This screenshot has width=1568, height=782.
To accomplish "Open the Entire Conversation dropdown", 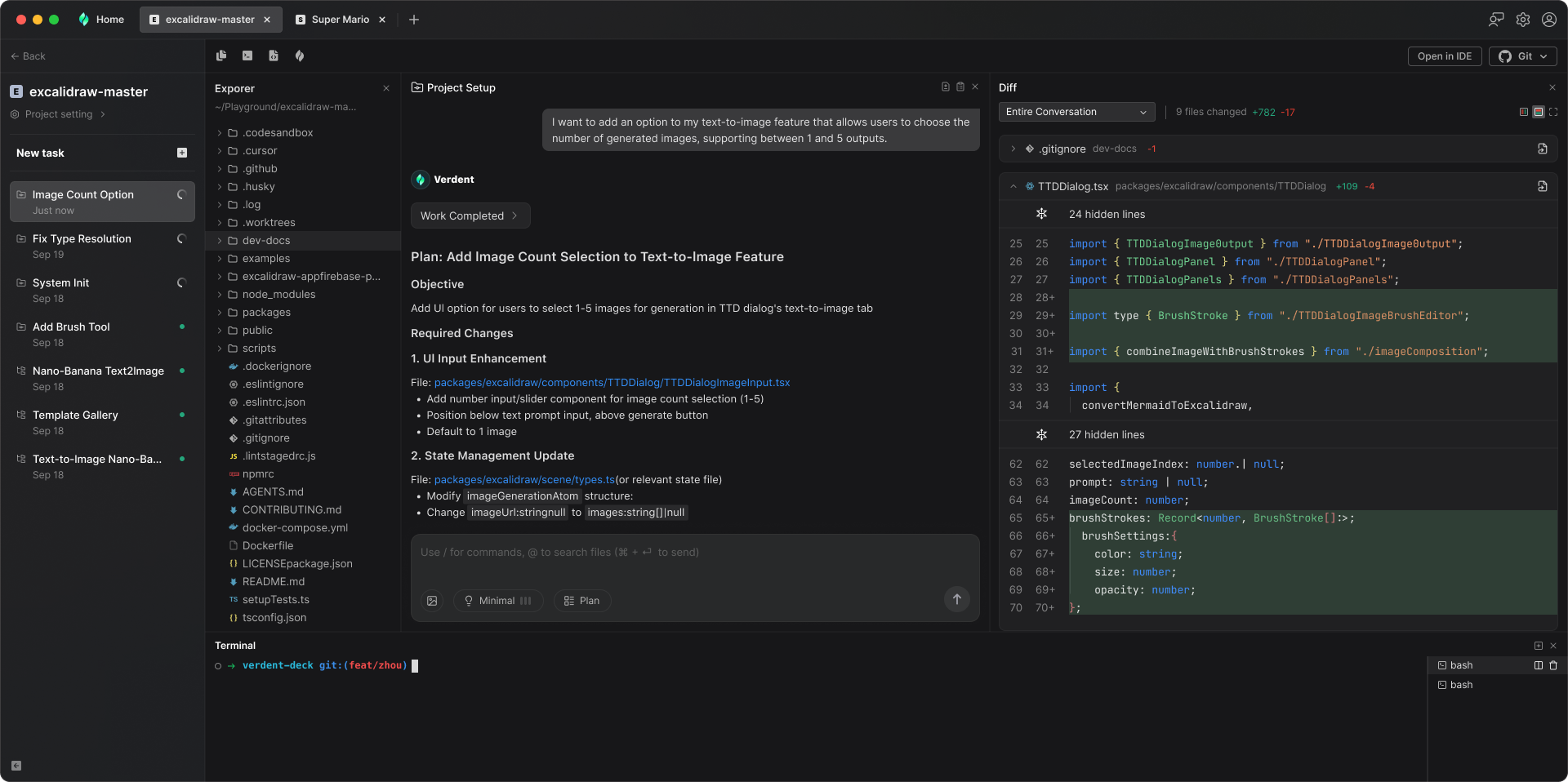I will click(1076, 112).
